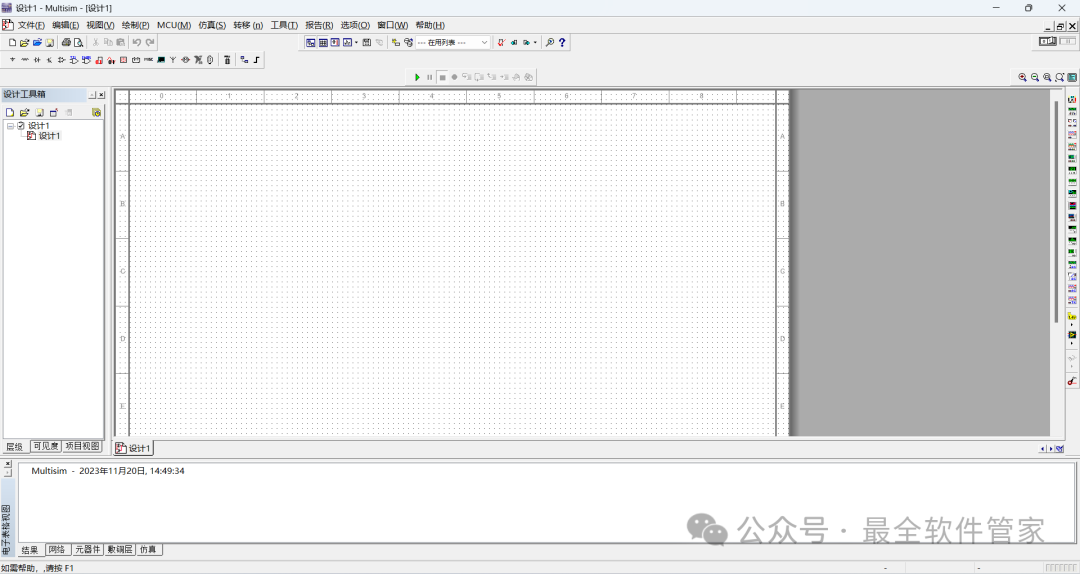Click the vertical scrollbar of the design canvas
This screenshot has height=574, width=1080.
pyautogui.click(x=1055, y=210)
